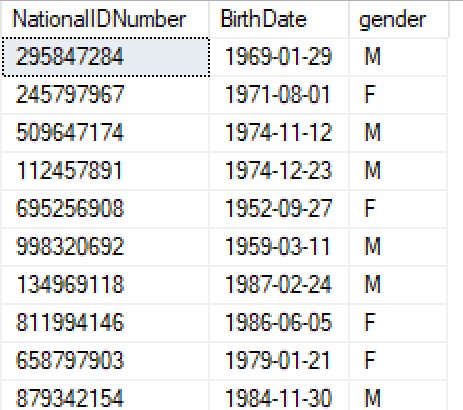Screen dimensions: 463x410
Task: Select the BirthDate column header
Action: tap(279, 19)
